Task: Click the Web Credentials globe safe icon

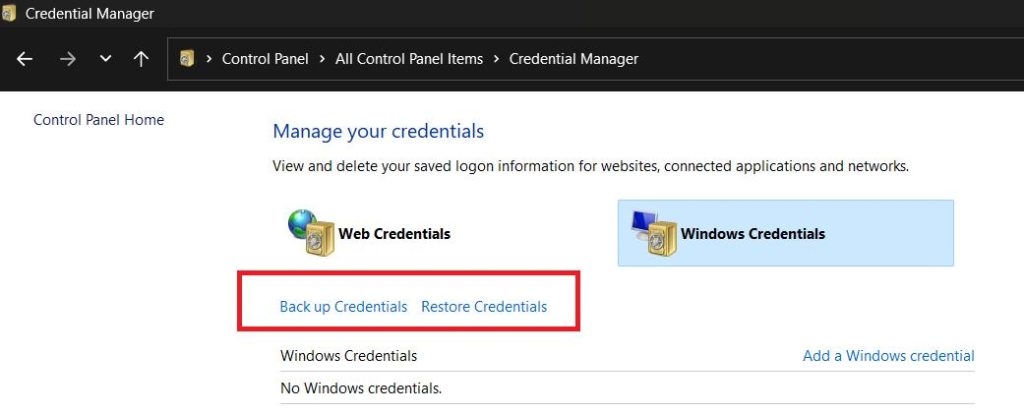Action: pyautogui.click(x=311, y=233)
